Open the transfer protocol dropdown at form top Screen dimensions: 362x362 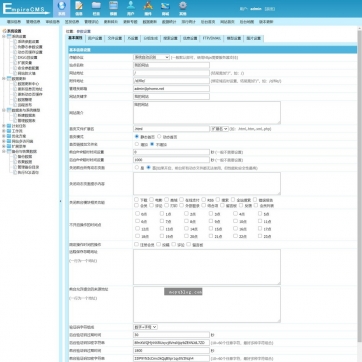tap(151, 57)
